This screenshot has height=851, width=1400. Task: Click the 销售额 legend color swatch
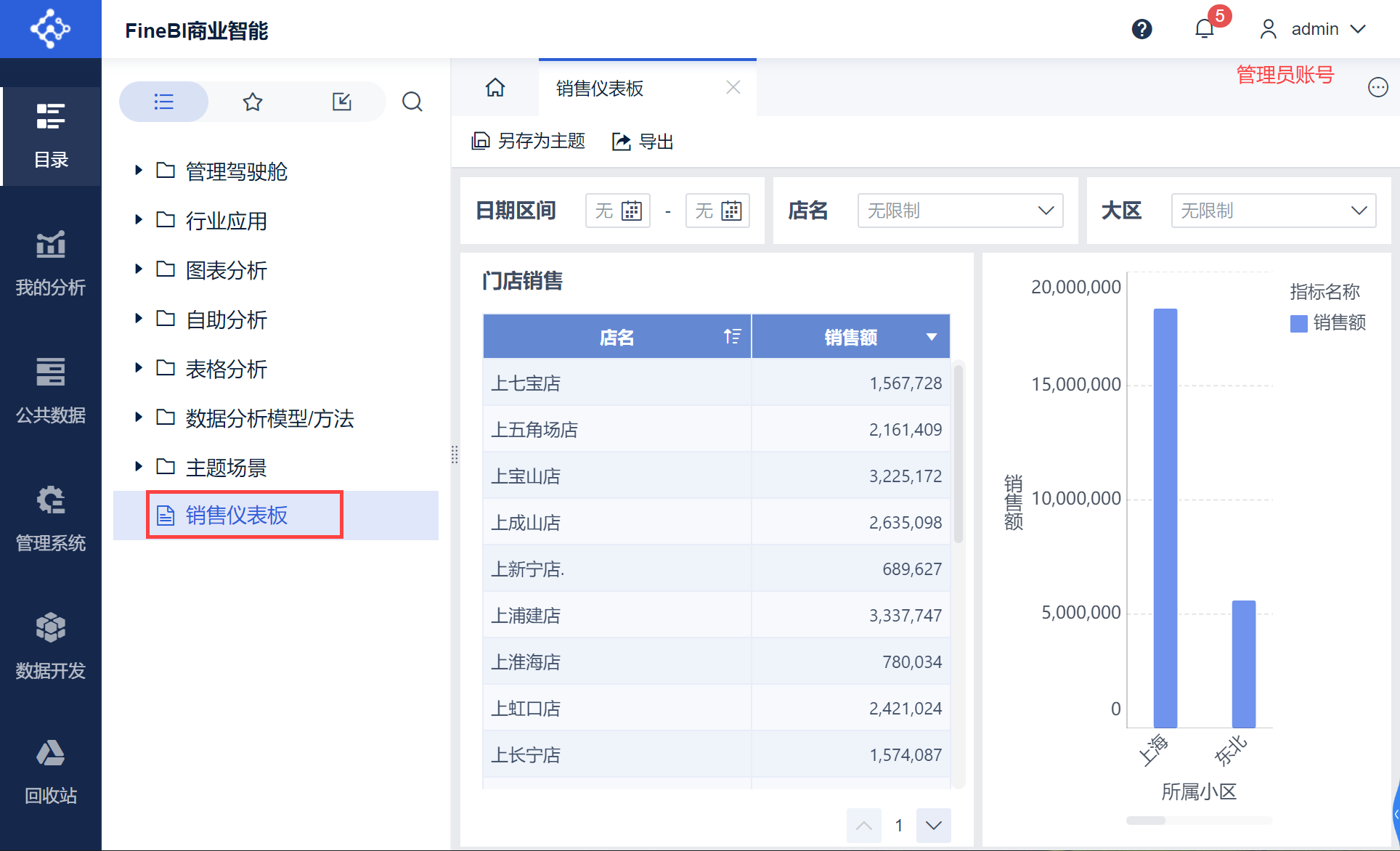[1298, 323]
